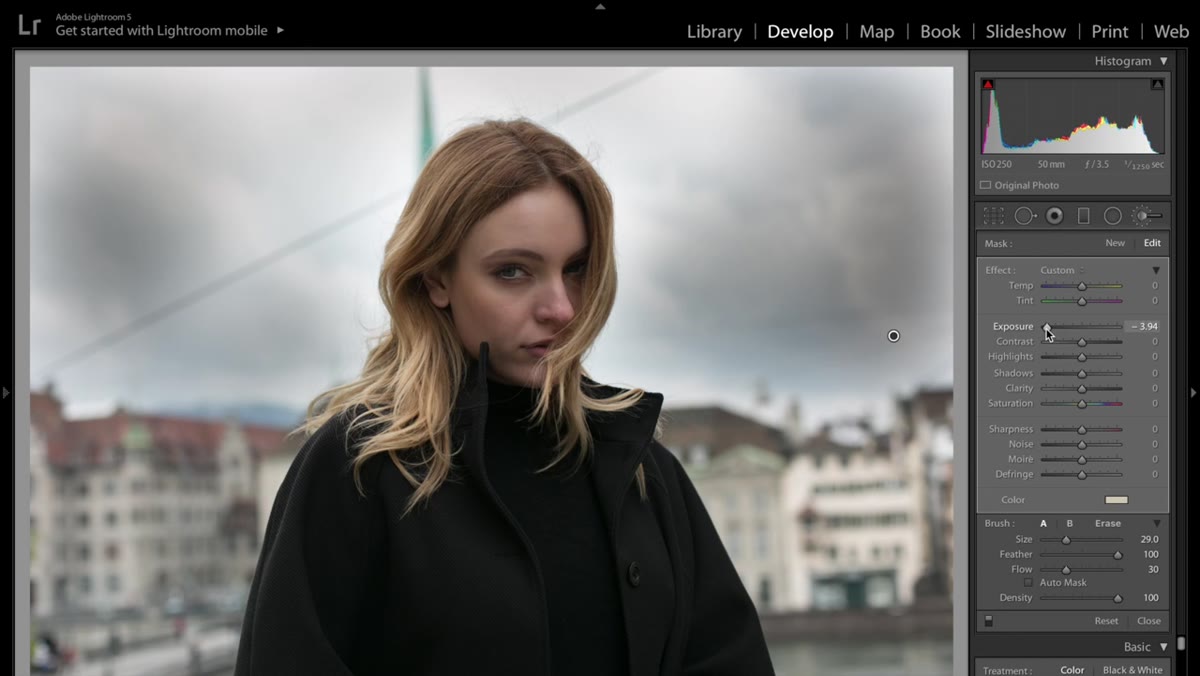
Task: Click Get started with Lightroom mobile
Action: [161, 31]
